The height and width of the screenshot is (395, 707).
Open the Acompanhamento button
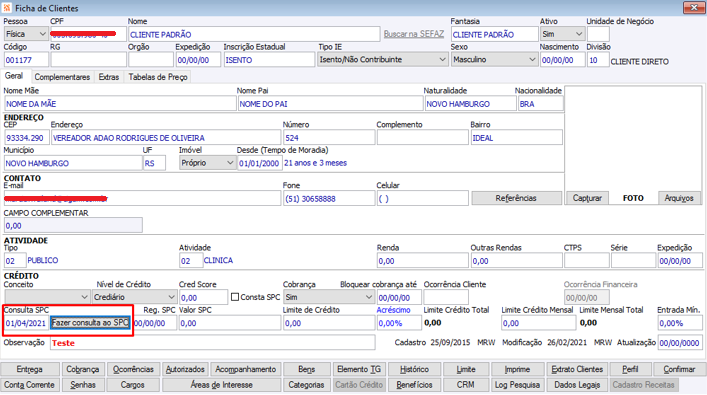pos(246,369)
